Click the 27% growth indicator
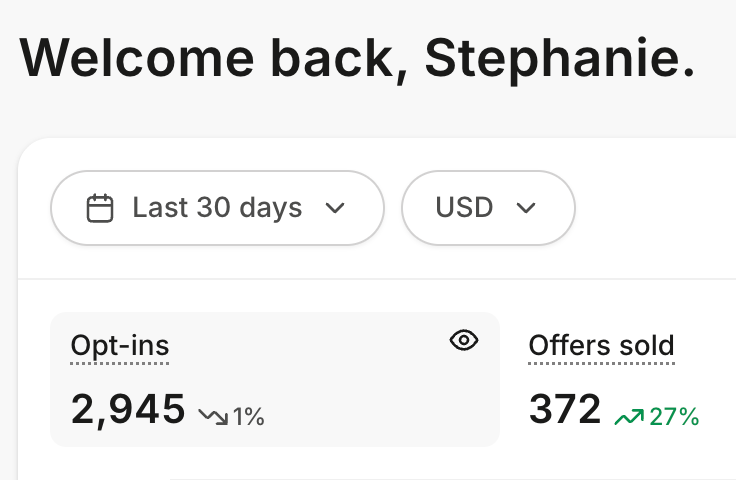736x480 pixels. point(657,417)
